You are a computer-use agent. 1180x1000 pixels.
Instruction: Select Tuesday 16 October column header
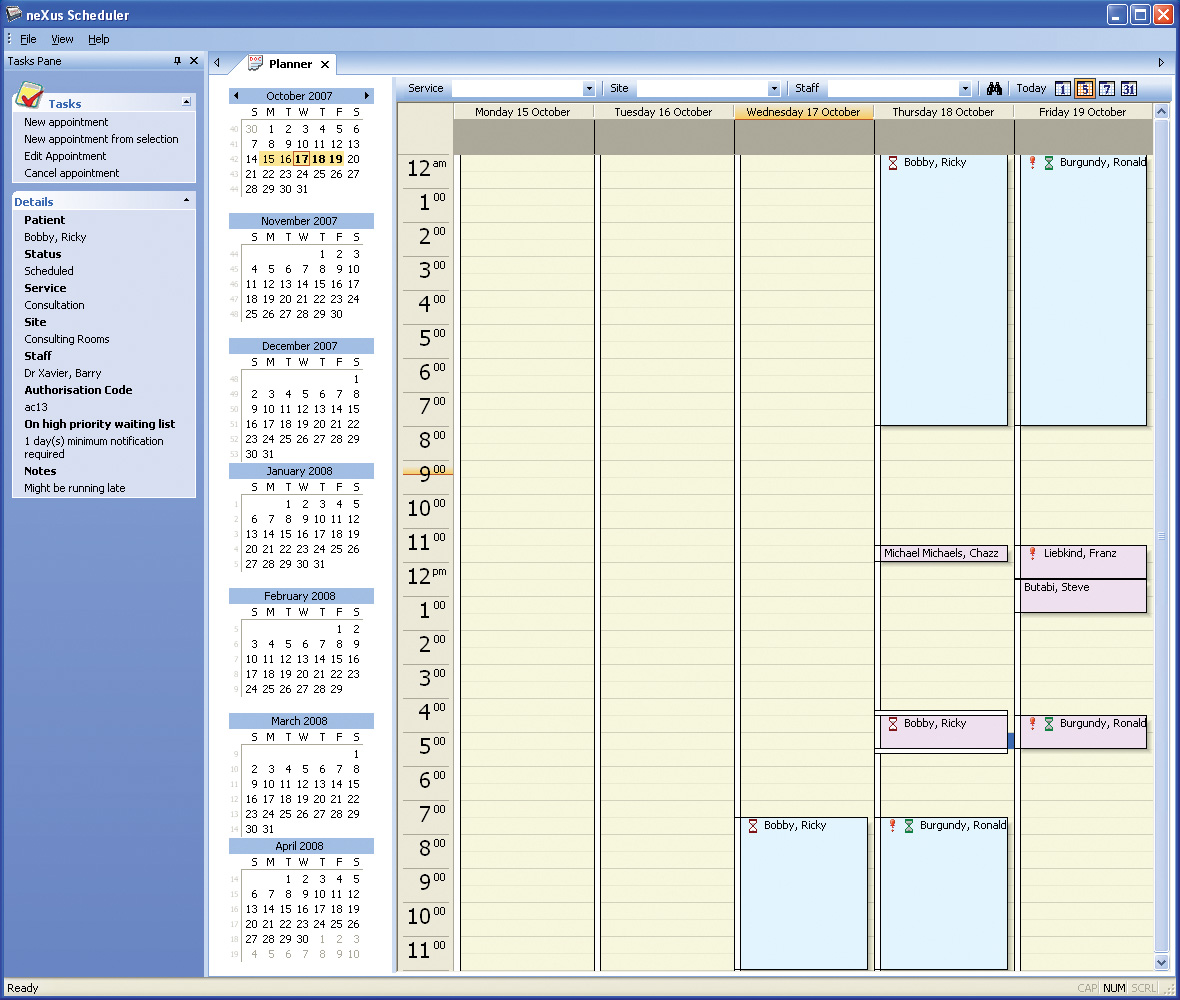(663, 112)
